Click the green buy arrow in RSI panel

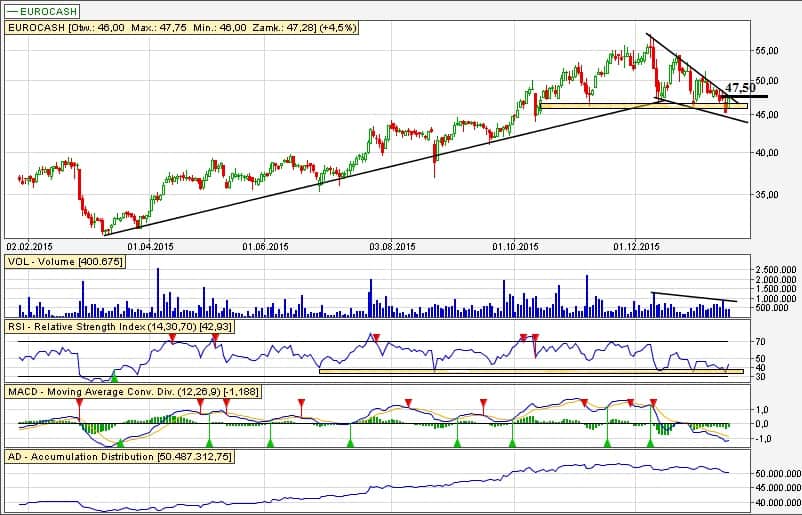[114, 376]
